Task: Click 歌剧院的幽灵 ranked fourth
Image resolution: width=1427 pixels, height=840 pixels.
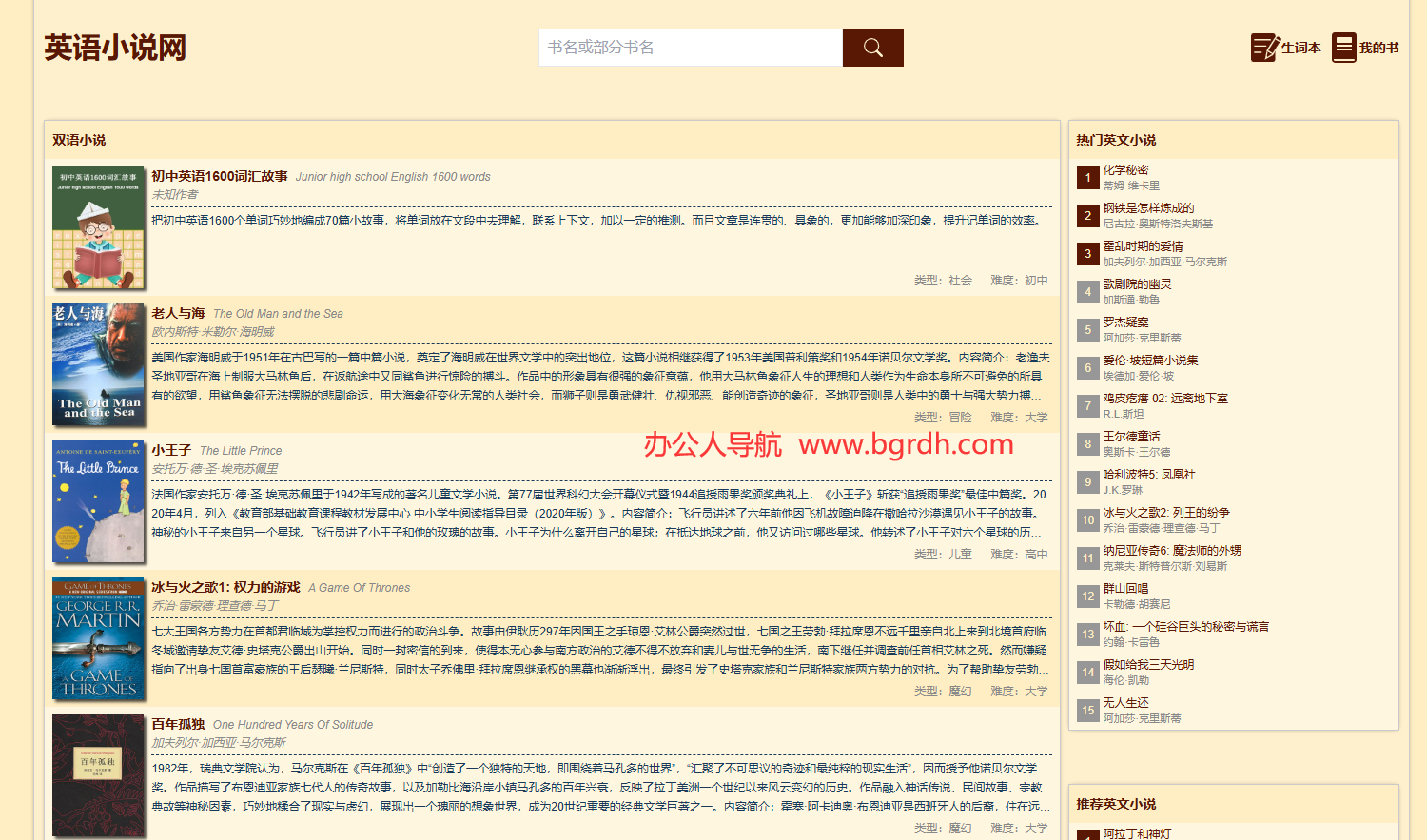Action: [x=1135, y=283]
